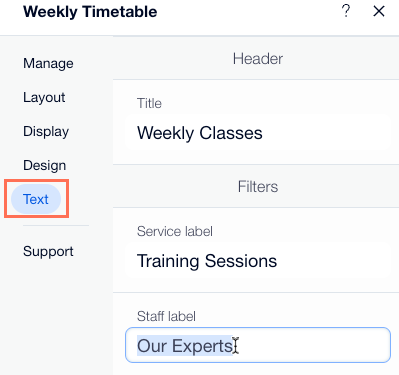This screenshot has height=375, width=399.
Task: Click the Filters section heading
Action: coord(258,187)
